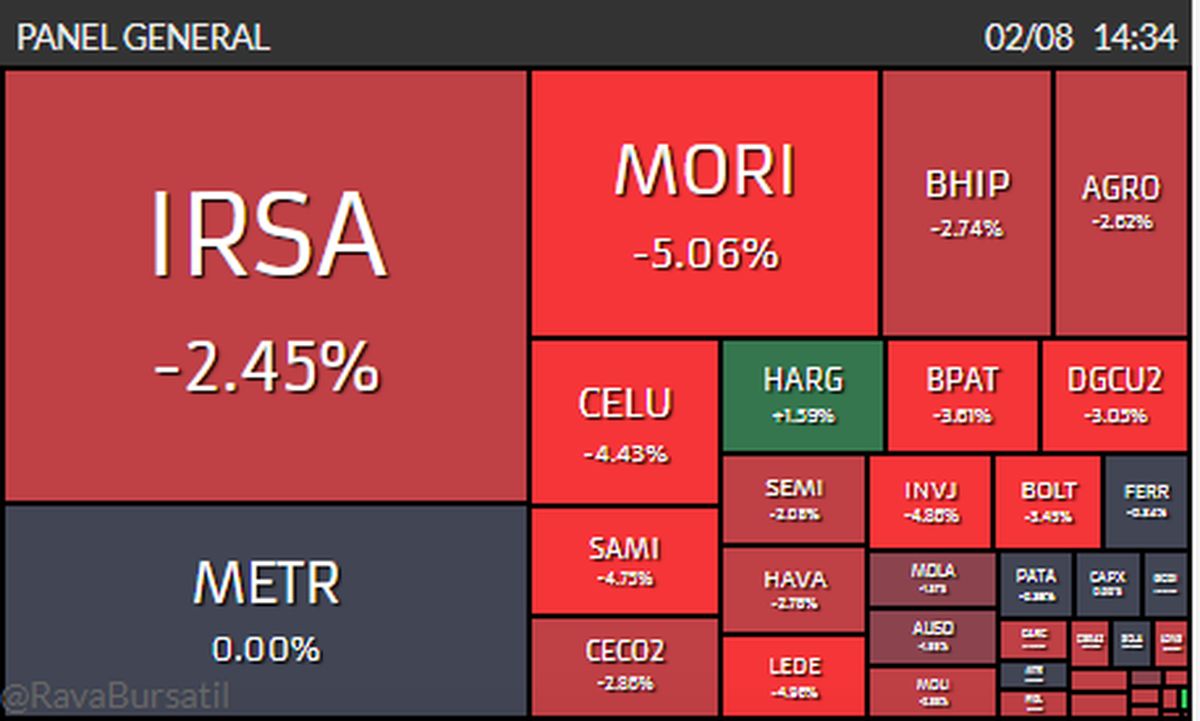Click the PATA stock tile
The height and width of the screenshot is (721, 1200).
[1036, 584]
